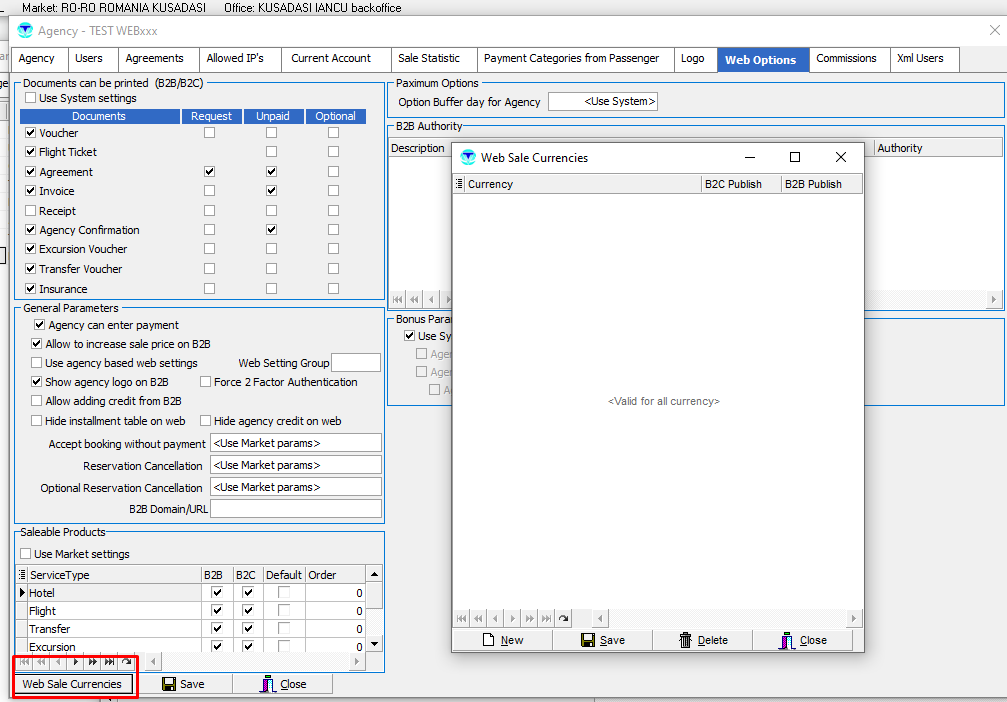Open the Allowed IP's tab
1007x702 pixels.
235,59
